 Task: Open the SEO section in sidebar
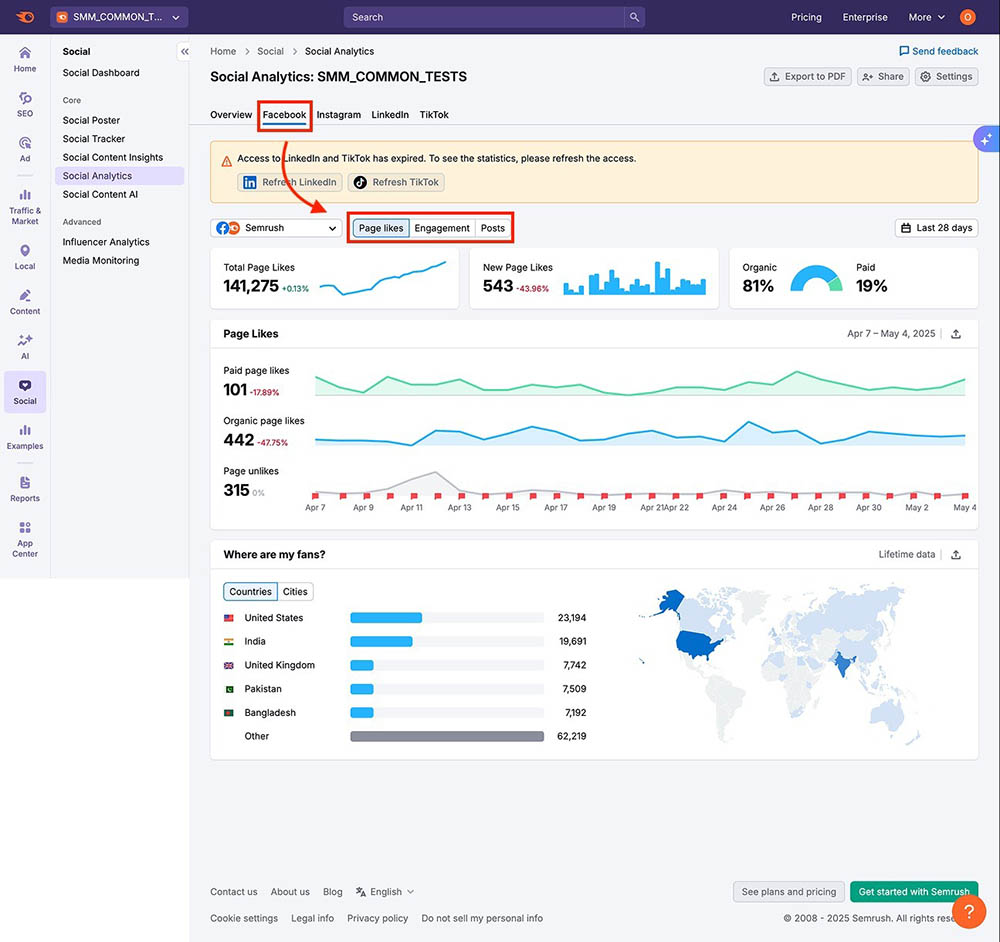25,104
